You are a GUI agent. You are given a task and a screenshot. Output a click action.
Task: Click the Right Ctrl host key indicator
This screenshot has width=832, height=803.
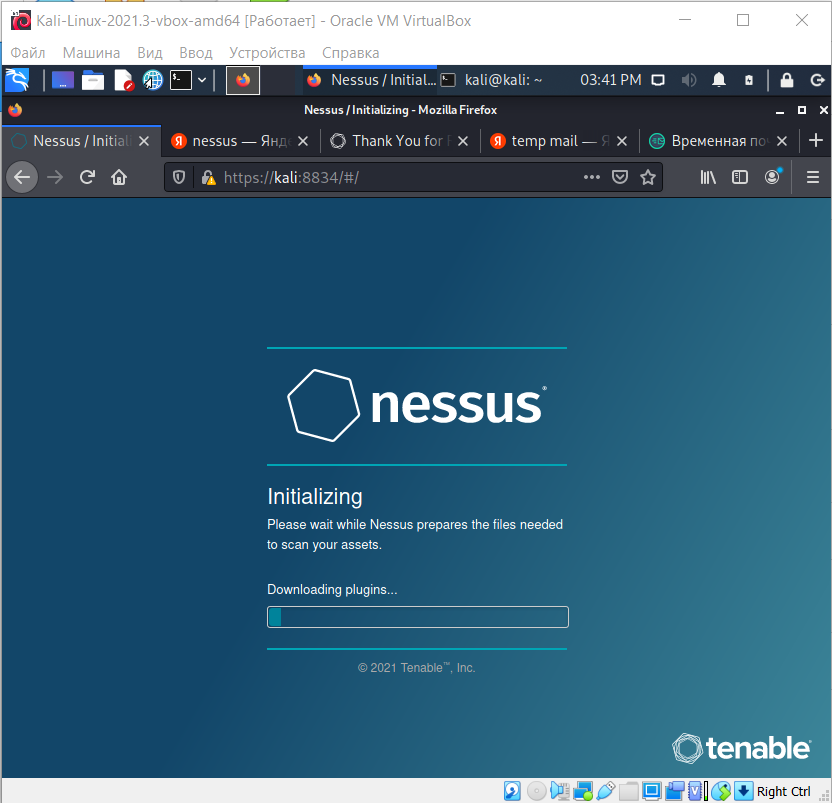click(783, 791)
